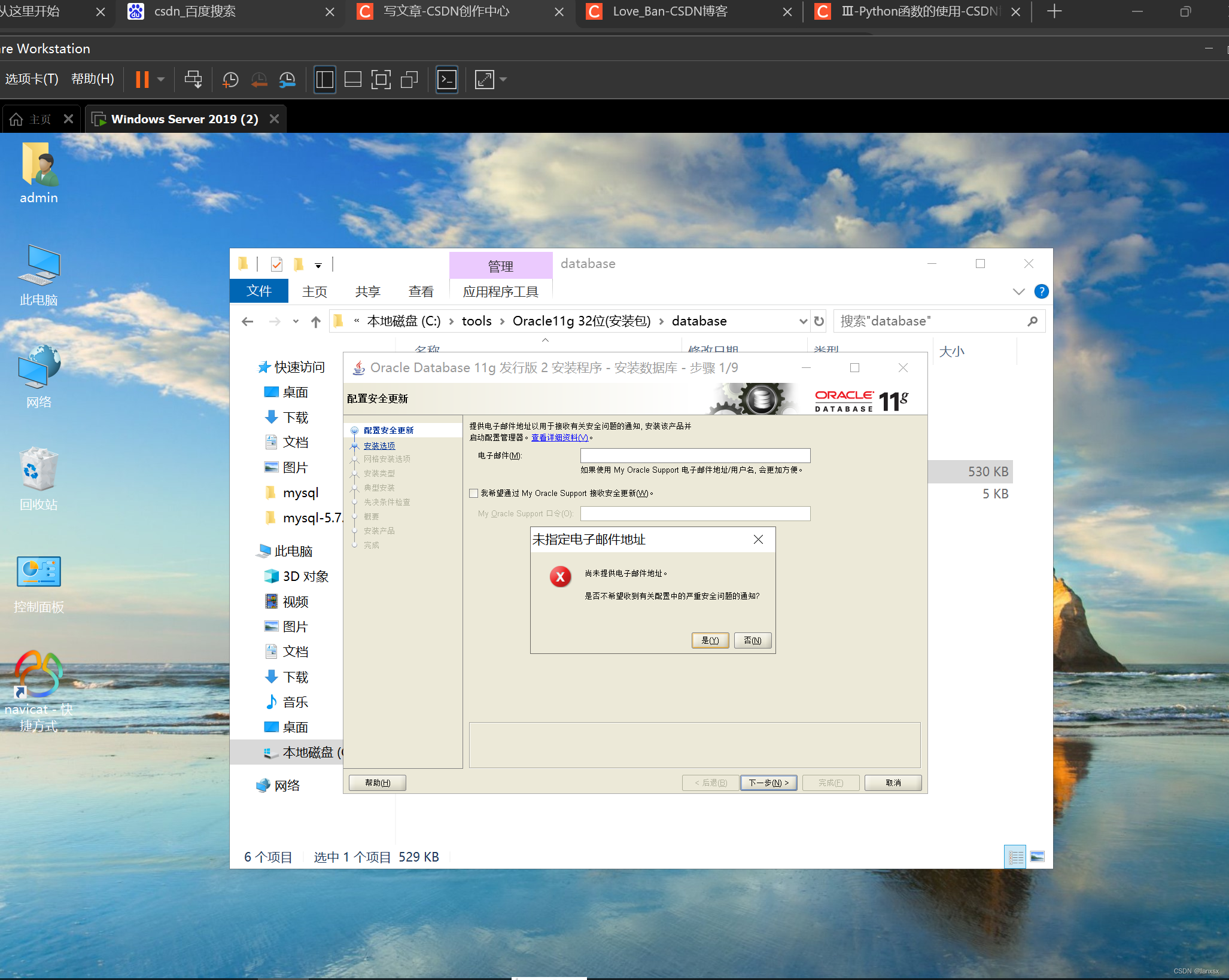Open the snapshot manager icon

point(287,79)
